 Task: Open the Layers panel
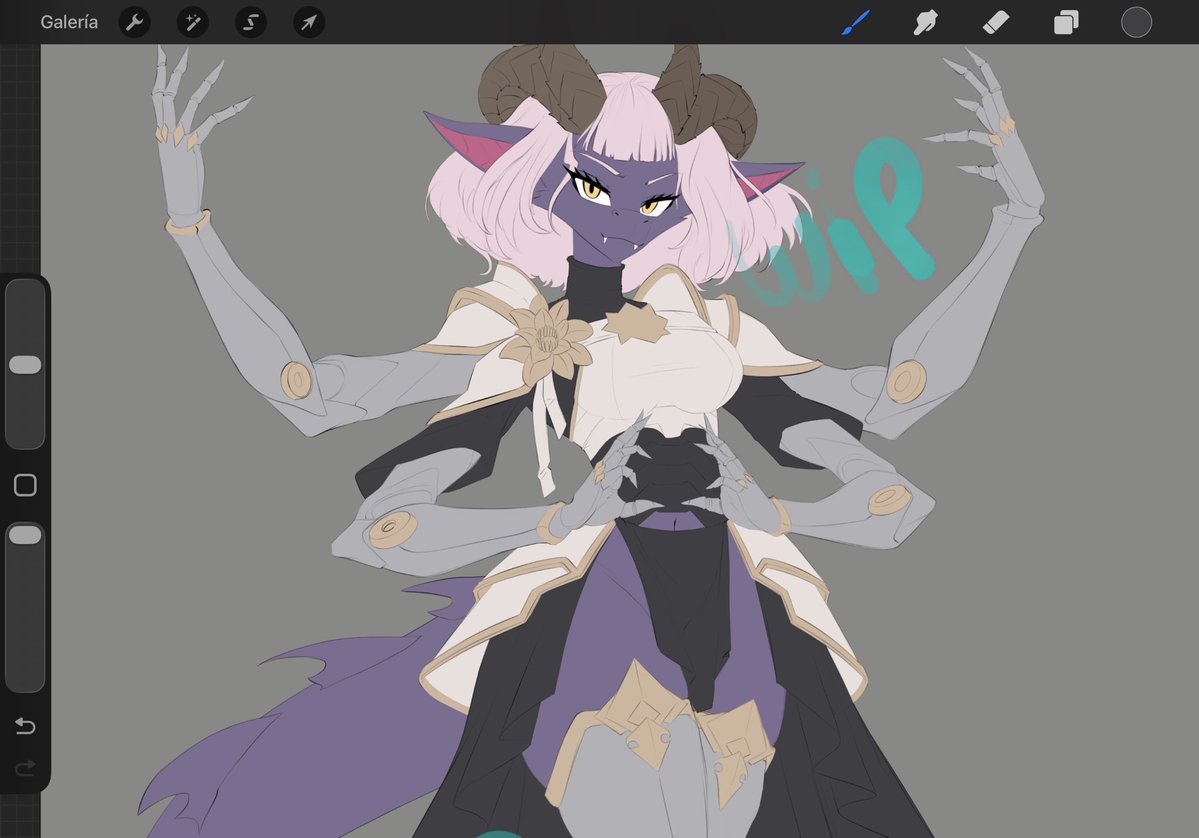1066,22
